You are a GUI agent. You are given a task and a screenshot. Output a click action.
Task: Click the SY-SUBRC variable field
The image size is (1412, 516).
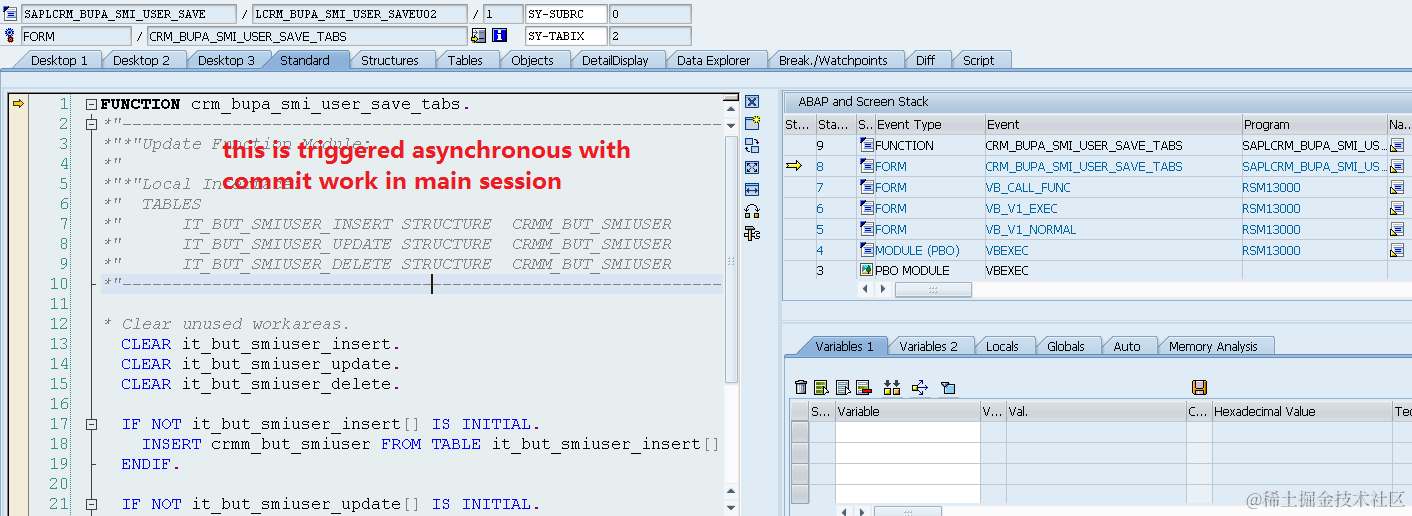(x=567, y=14)
